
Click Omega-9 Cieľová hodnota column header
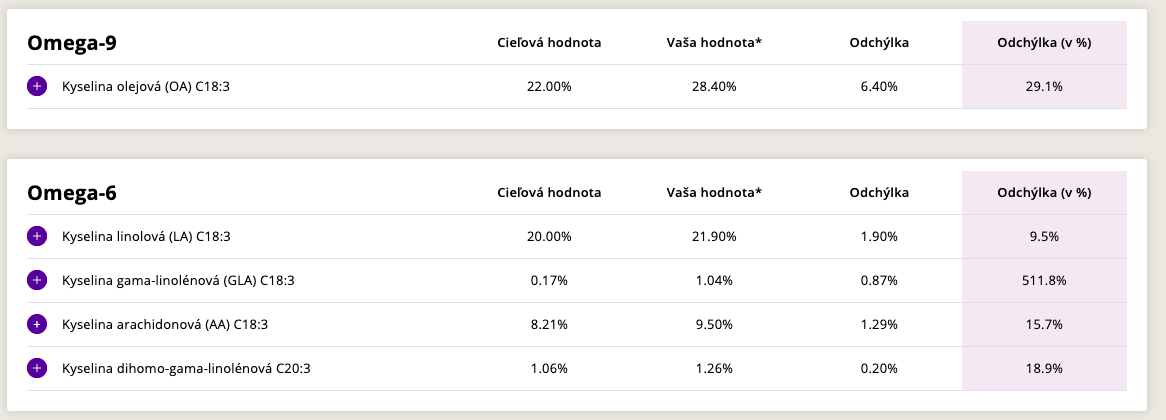549,43
